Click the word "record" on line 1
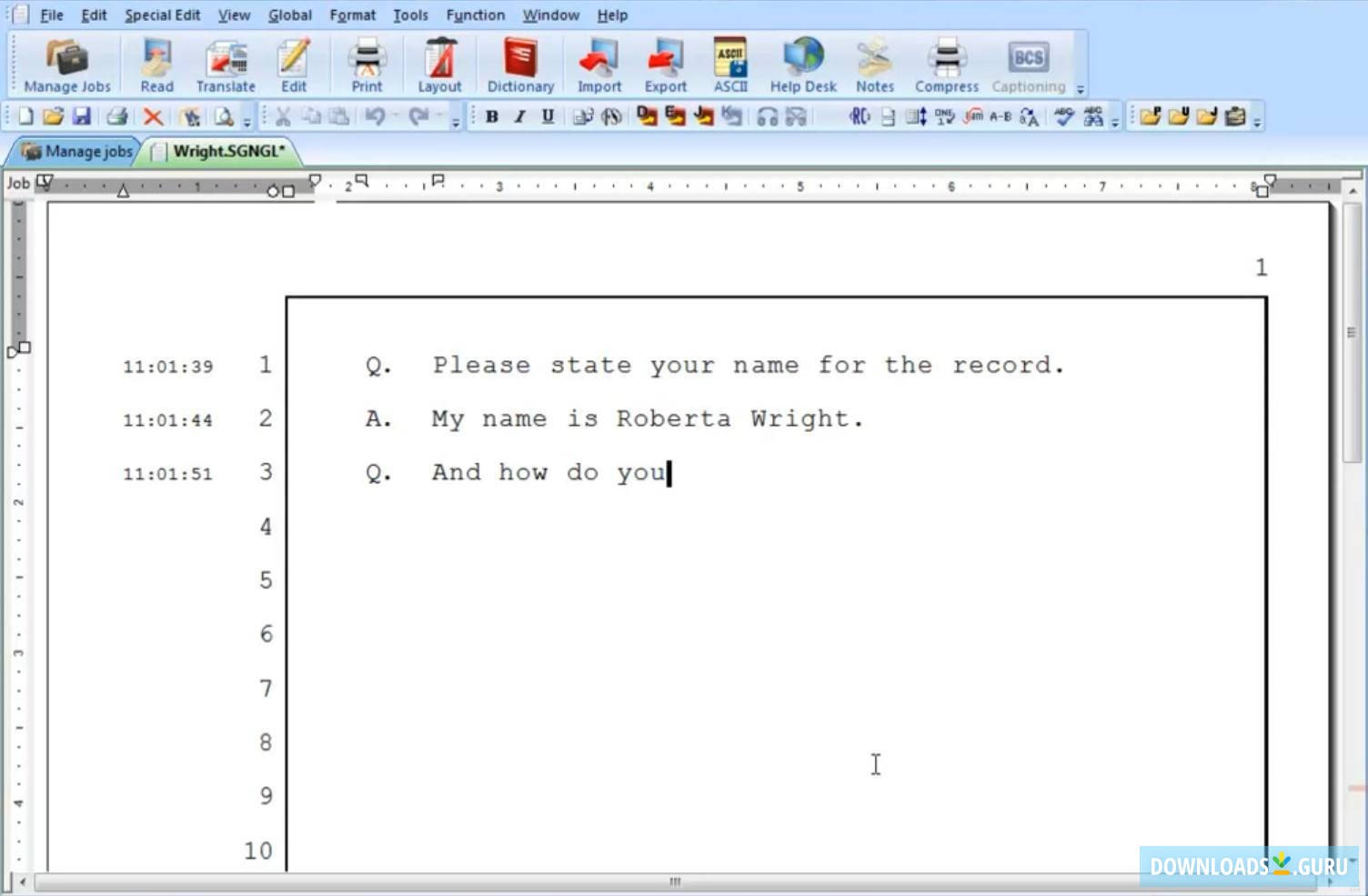The width and height of the screenshot is (1368, 896). tap(1001, 365)
